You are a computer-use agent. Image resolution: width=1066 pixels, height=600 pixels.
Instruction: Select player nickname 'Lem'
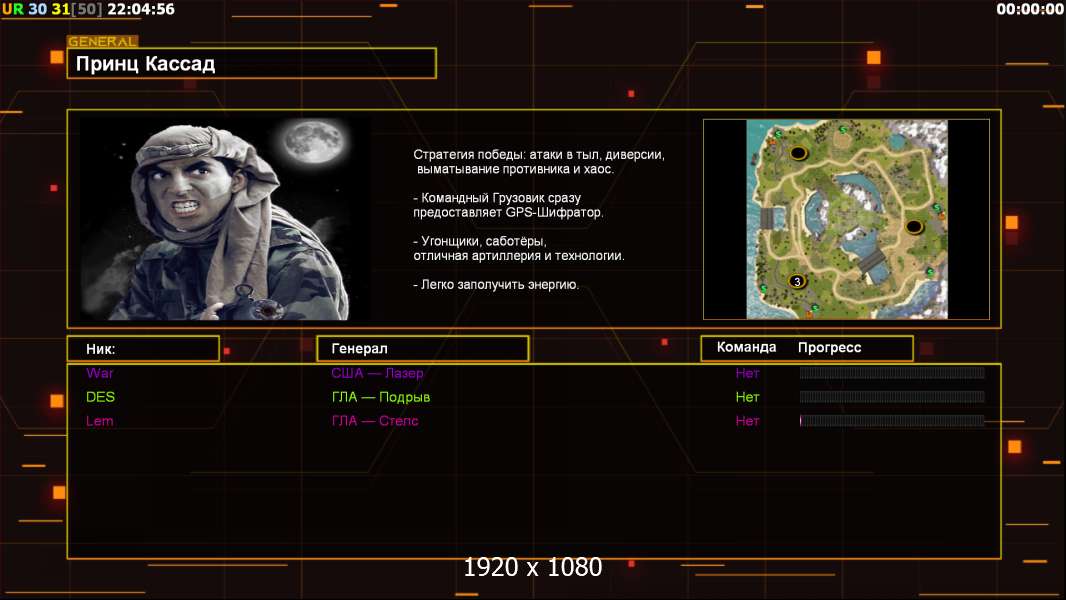pyautogui.click(x=99, y=421)
